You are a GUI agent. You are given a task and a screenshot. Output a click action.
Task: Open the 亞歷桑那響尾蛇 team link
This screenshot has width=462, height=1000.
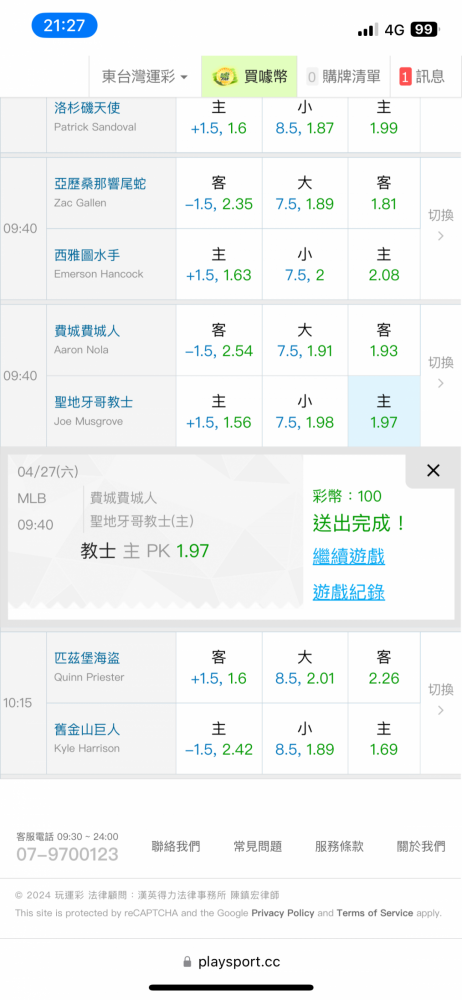tap(100, 184)
